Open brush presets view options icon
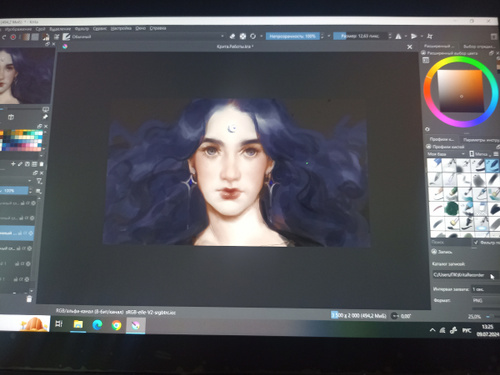This screenshot has height=375, width=500. tap(496, 154)
